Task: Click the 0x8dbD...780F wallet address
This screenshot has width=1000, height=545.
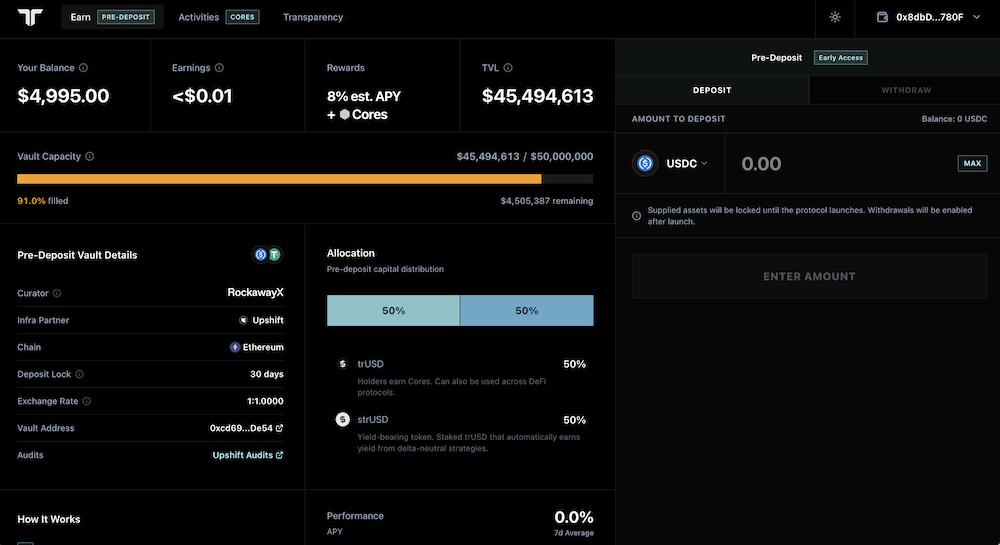Action: [x=930, y=17]
